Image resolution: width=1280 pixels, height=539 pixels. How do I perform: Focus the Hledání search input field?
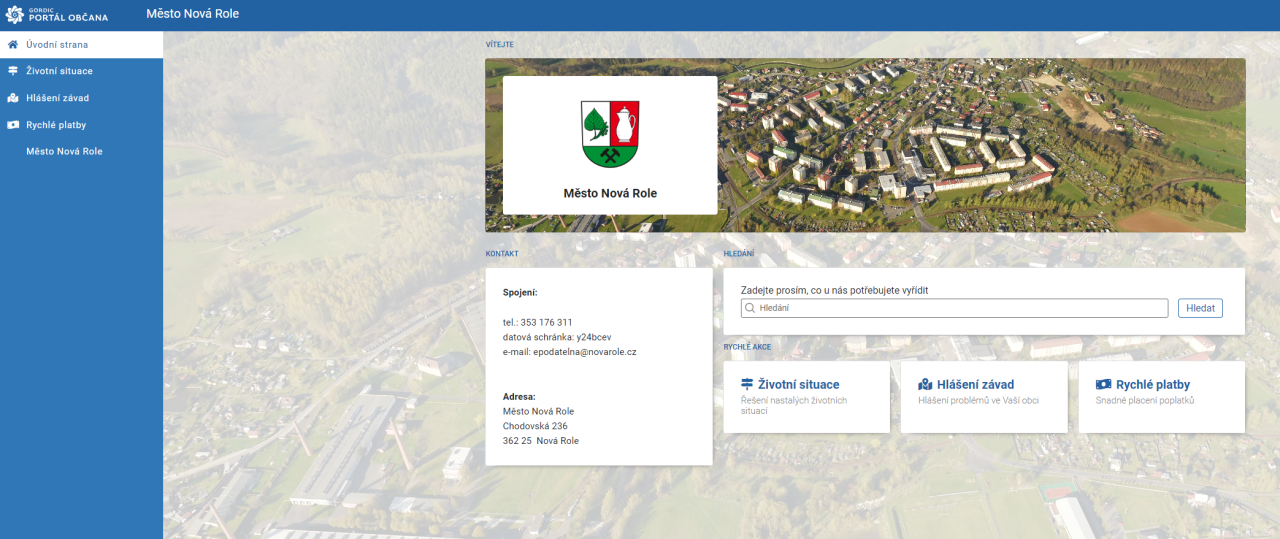[x=960, y=308]
